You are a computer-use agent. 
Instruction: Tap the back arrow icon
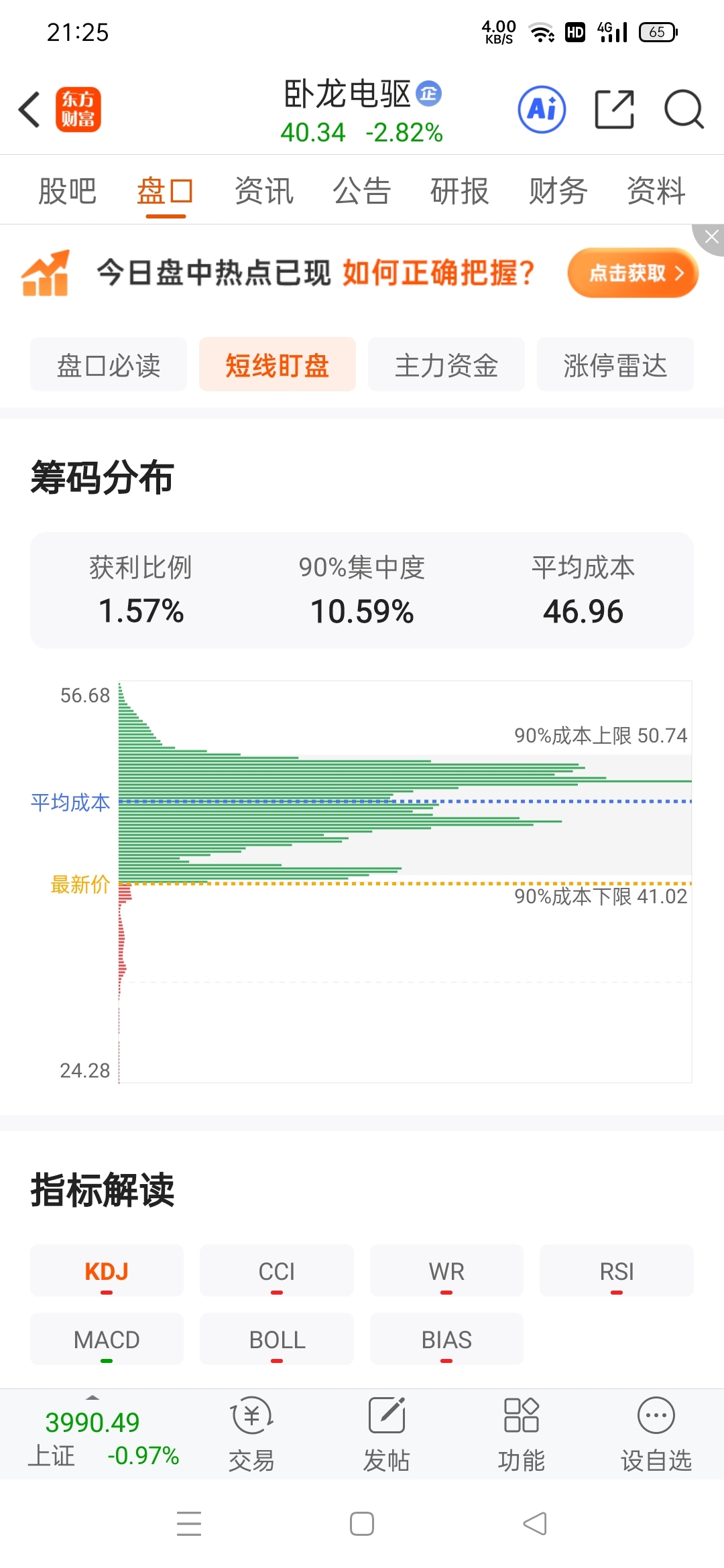point(29,109)
